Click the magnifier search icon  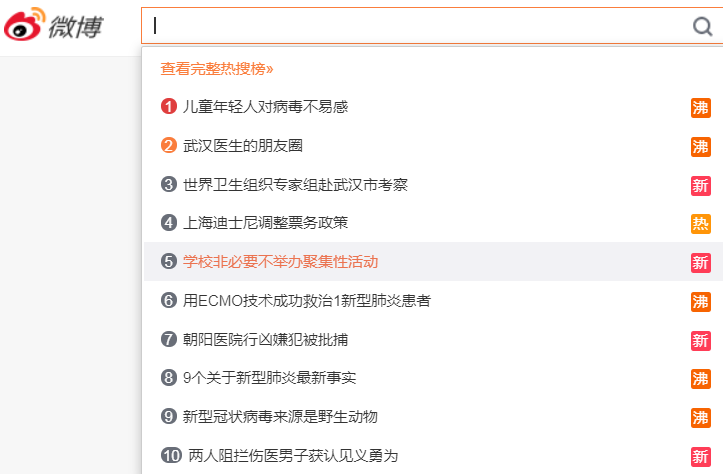702,26
